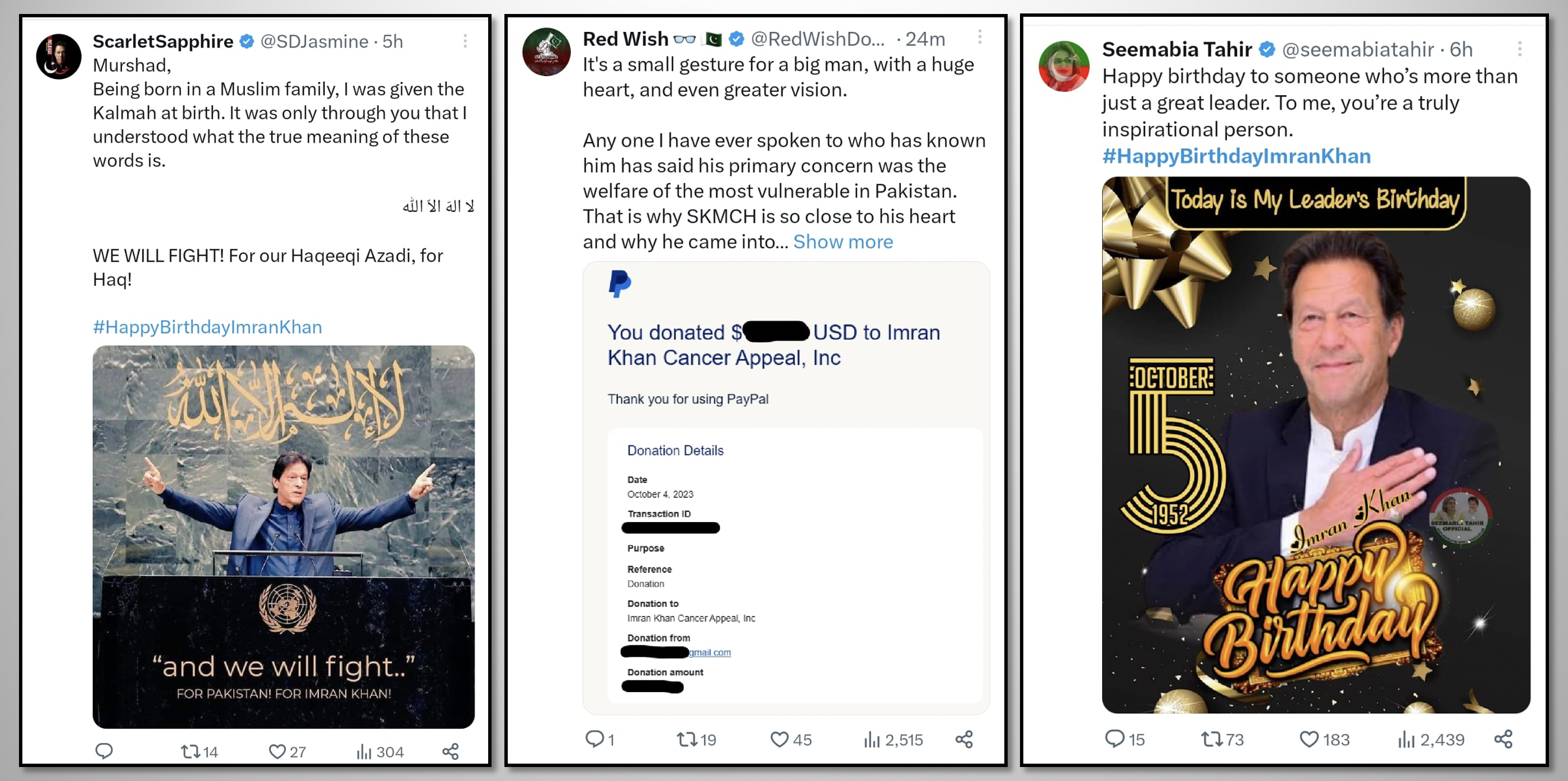
Task: Open ScarletSapphire's profile picture
Action: coord(58,56)
